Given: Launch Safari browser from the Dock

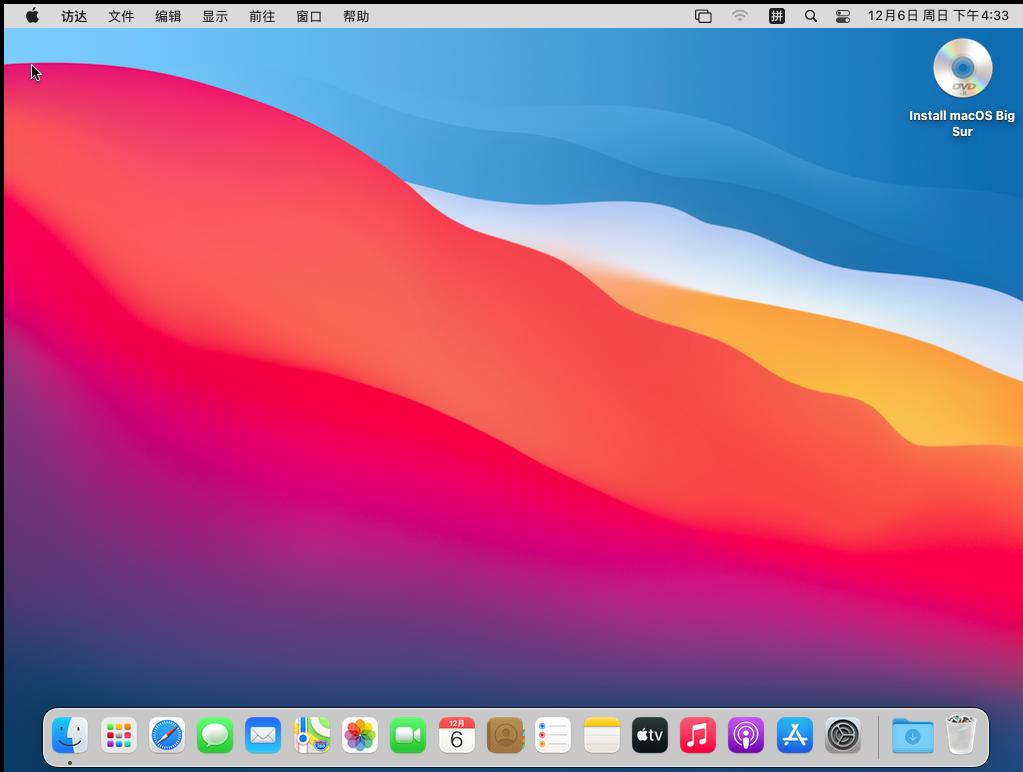Looking at the screenshot, I should pyautogui.click(x=167, y=736).
